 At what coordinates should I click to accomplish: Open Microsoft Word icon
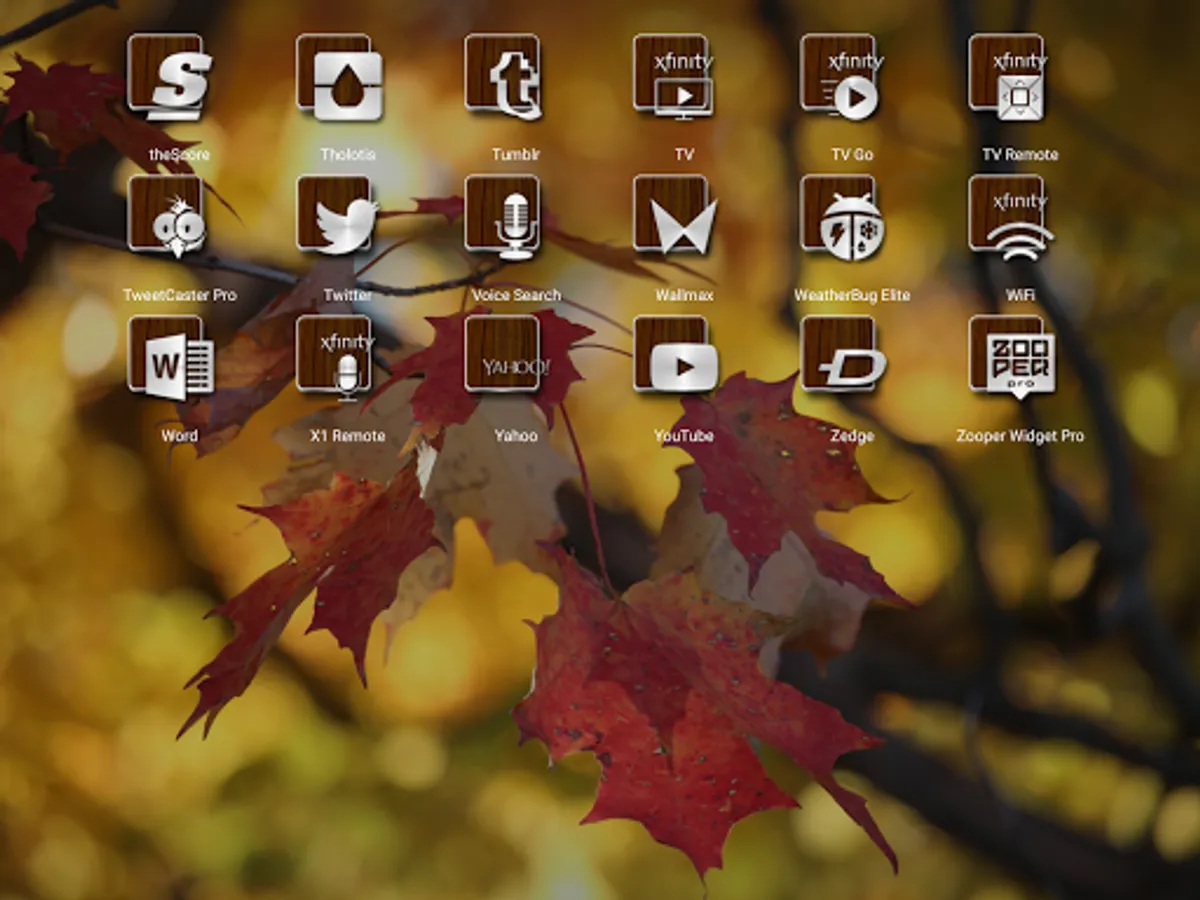point(170,359)
